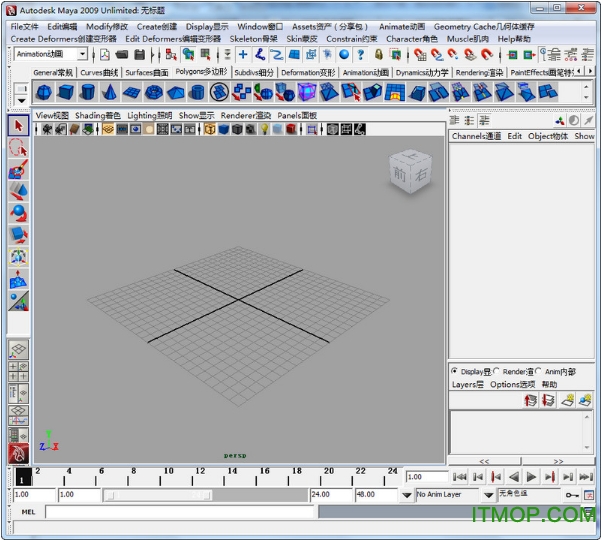The image size is (602, 540).
Task: Open the shelf options down-arrow menu
Action: (22, 101)
